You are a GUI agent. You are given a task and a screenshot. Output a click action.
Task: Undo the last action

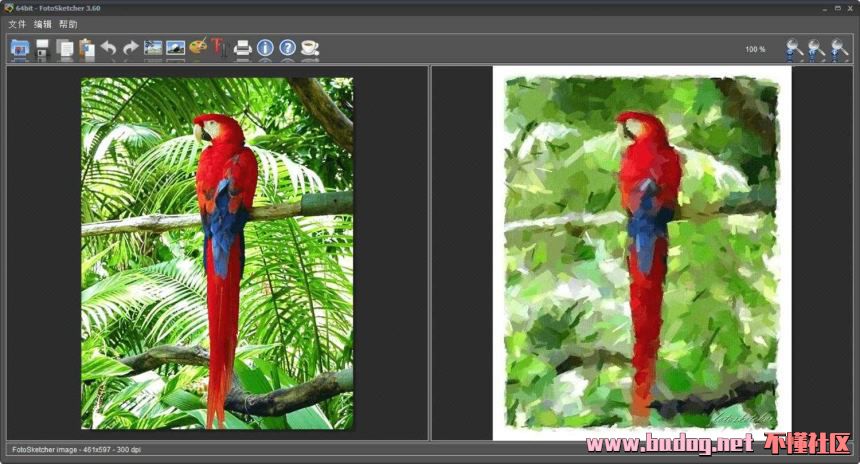click(109, 48)
